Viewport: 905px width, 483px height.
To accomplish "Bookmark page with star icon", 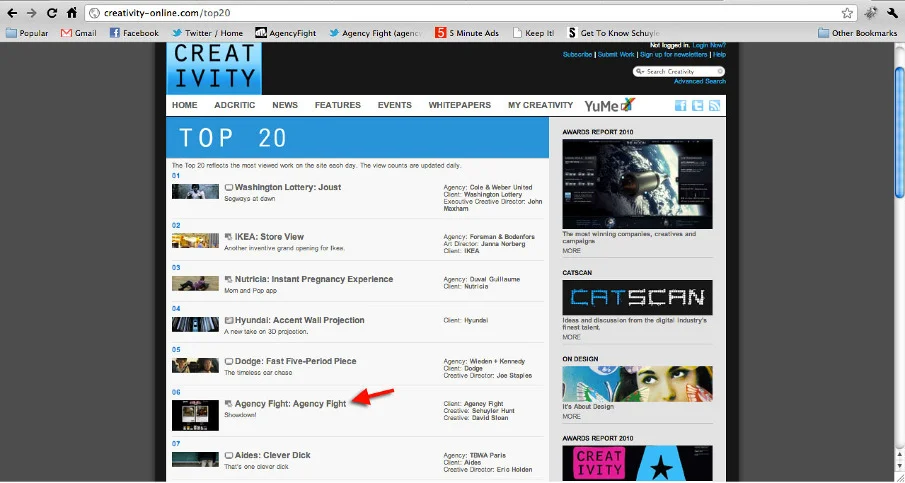I will 847,13.
